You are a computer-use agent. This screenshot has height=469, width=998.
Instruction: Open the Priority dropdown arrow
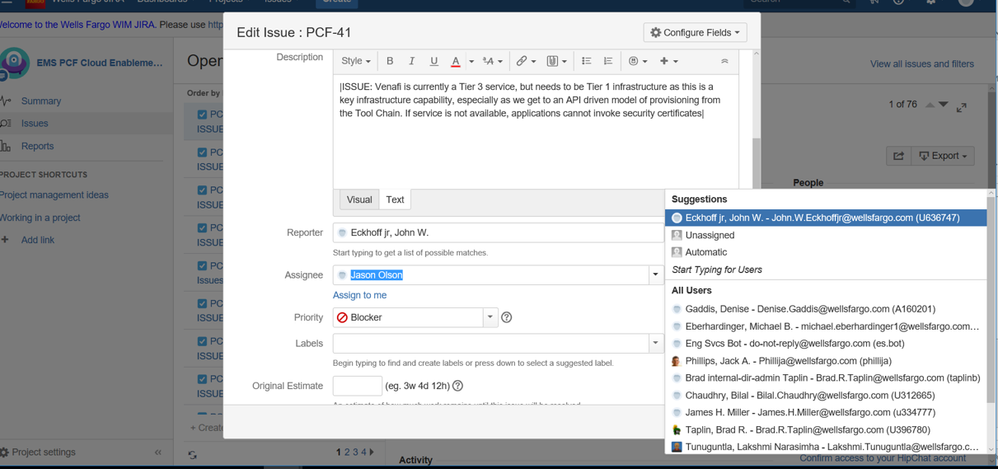tap(489, 317)
